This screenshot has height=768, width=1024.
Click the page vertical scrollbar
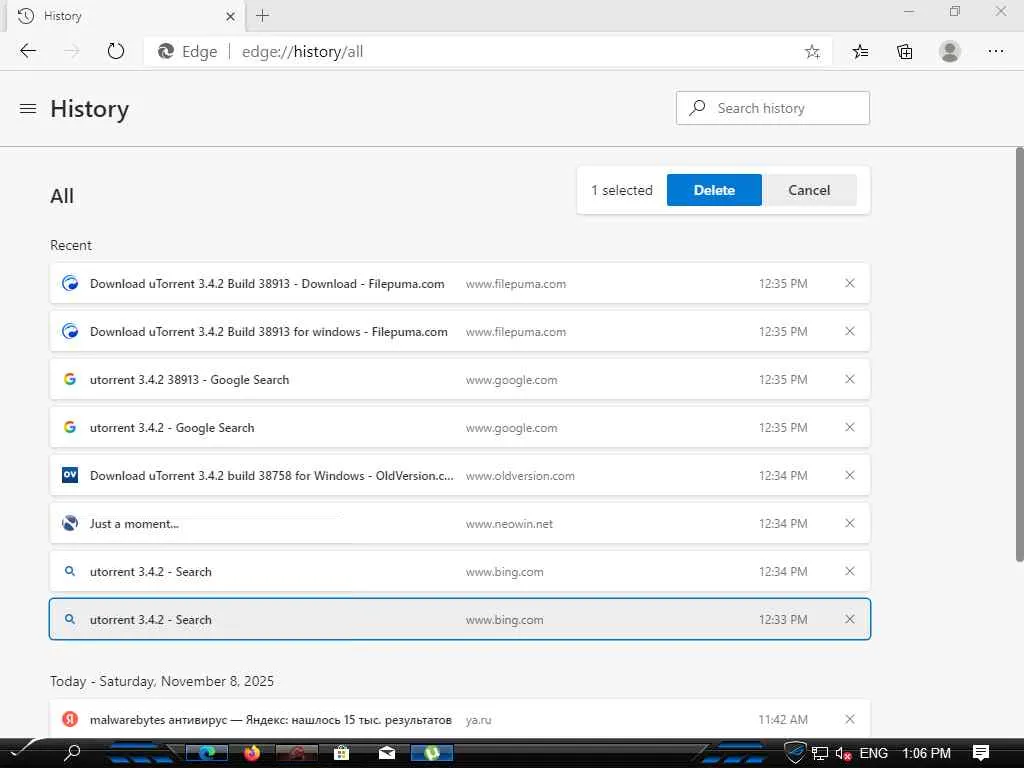[x=1019, y=354]
